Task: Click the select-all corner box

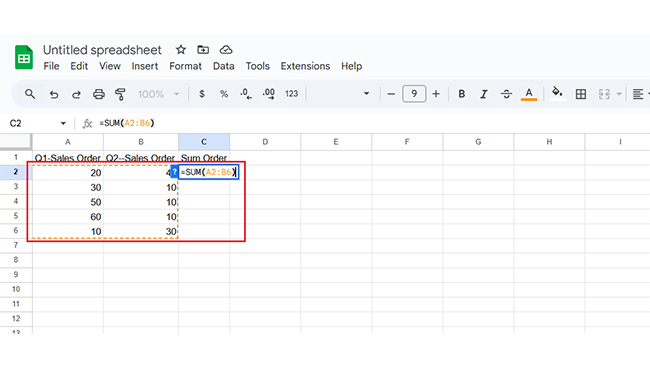Action: pos(16,142)
